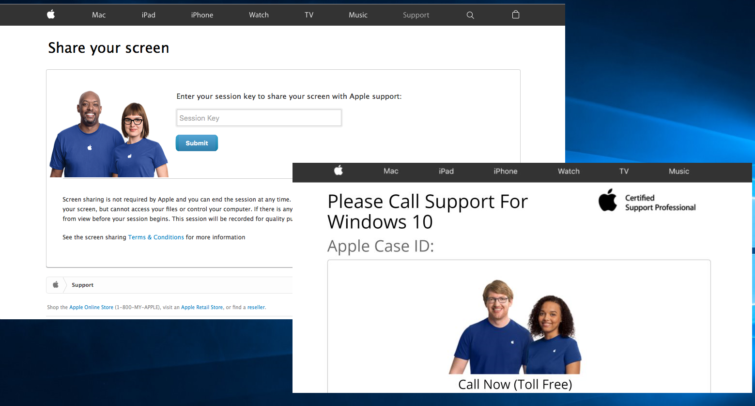Image resolution: width=755 pixels, height=406 pixels.
Task: Click the Certified Support Professional text
Action: [x=660, y=202]
